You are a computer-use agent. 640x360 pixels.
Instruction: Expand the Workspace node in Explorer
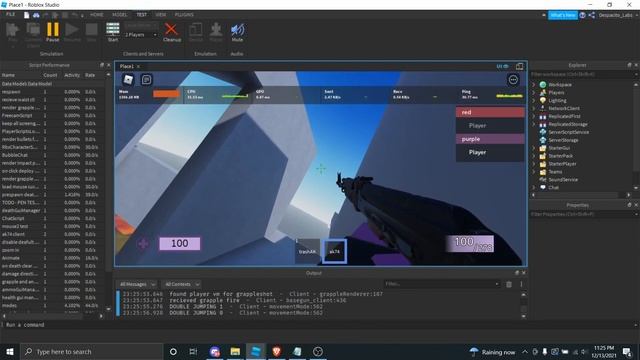[x=534, y=84]
